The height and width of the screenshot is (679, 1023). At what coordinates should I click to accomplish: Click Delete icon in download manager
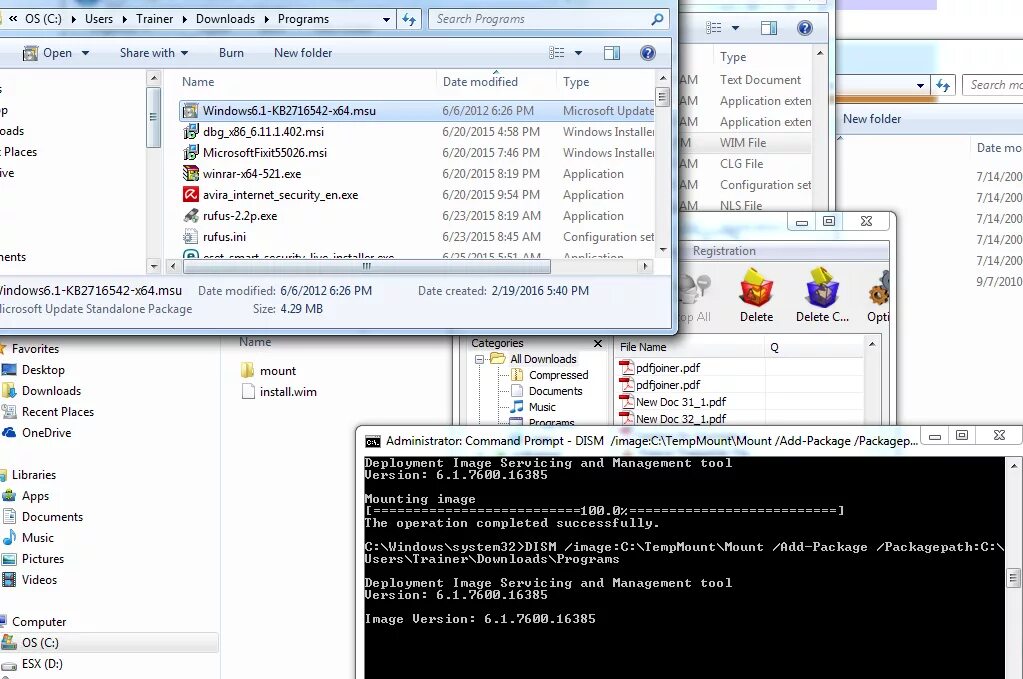pos(756,295)
